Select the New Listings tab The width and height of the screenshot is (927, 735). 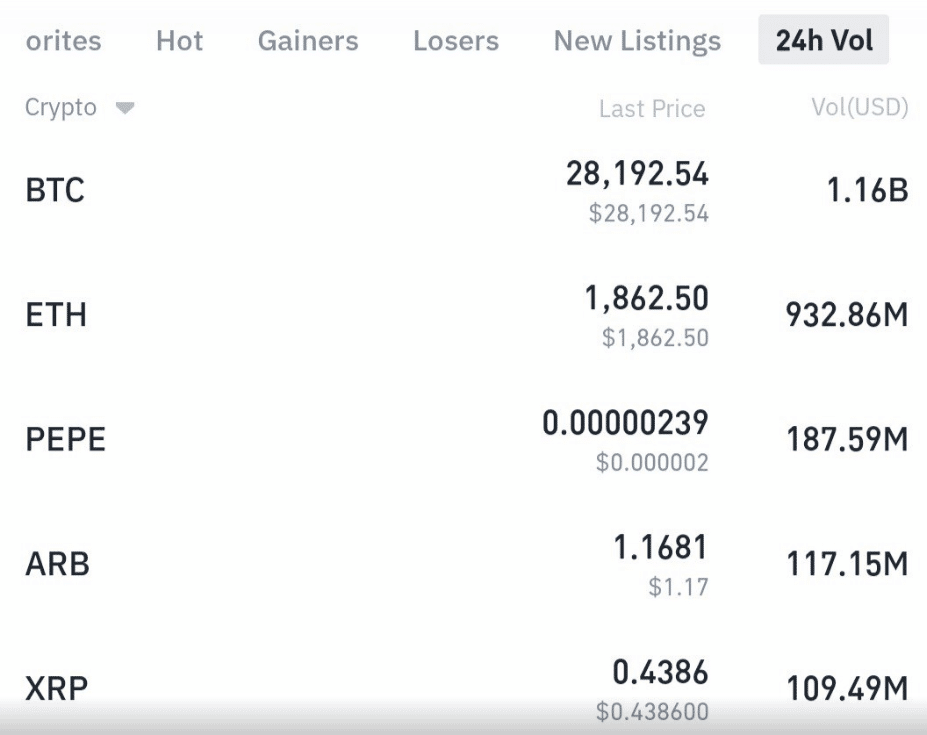click(637, 41)
